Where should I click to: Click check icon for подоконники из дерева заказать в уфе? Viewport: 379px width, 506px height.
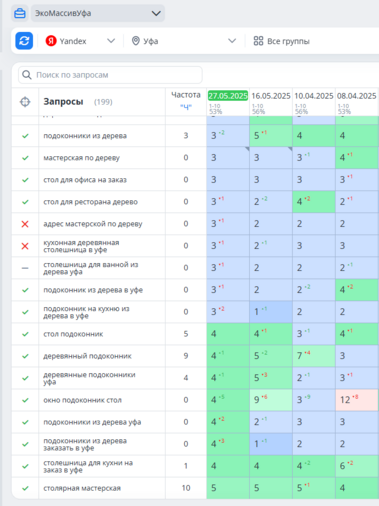coord(25,444)
